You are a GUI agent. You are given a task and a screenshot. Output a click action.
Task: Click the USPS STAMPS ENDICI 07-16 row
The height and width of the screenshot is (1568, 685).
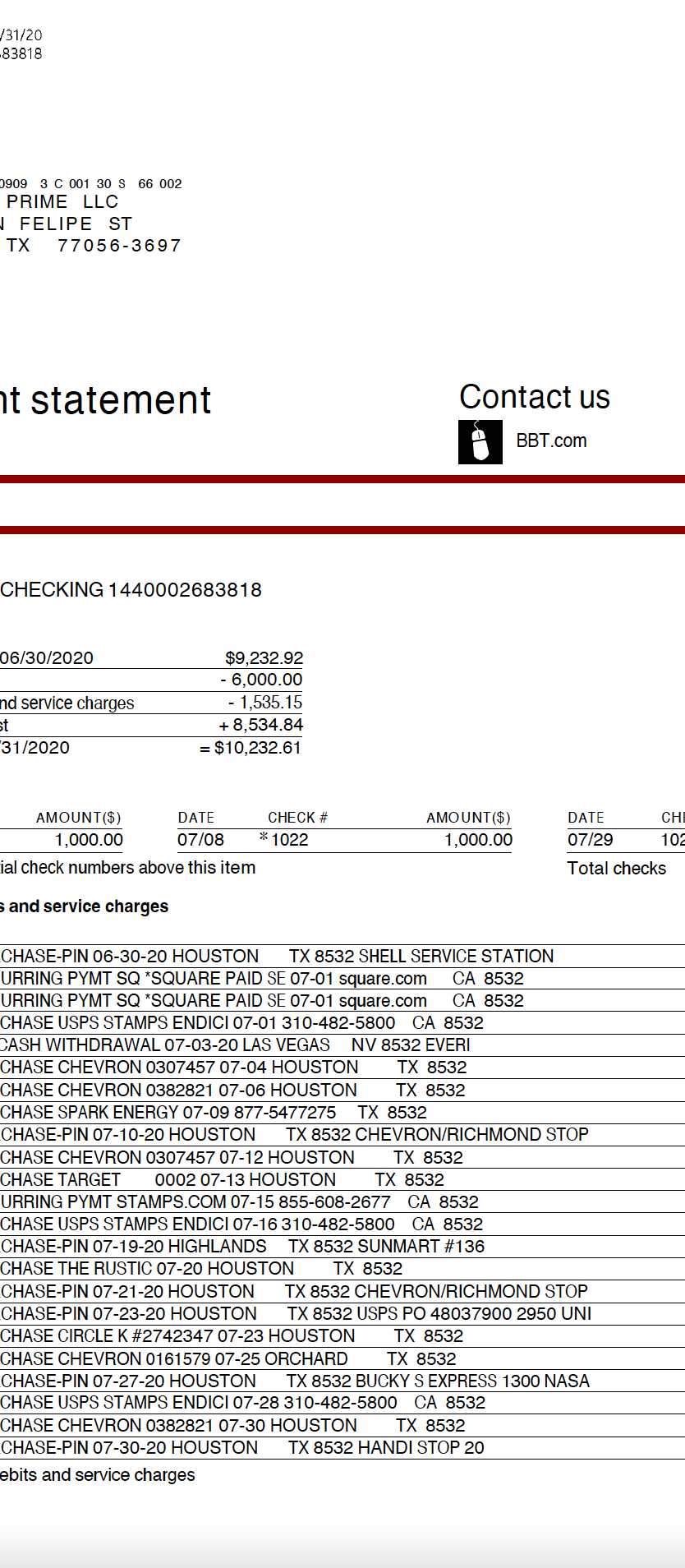pyautogui.click(x=342, y=1224)
